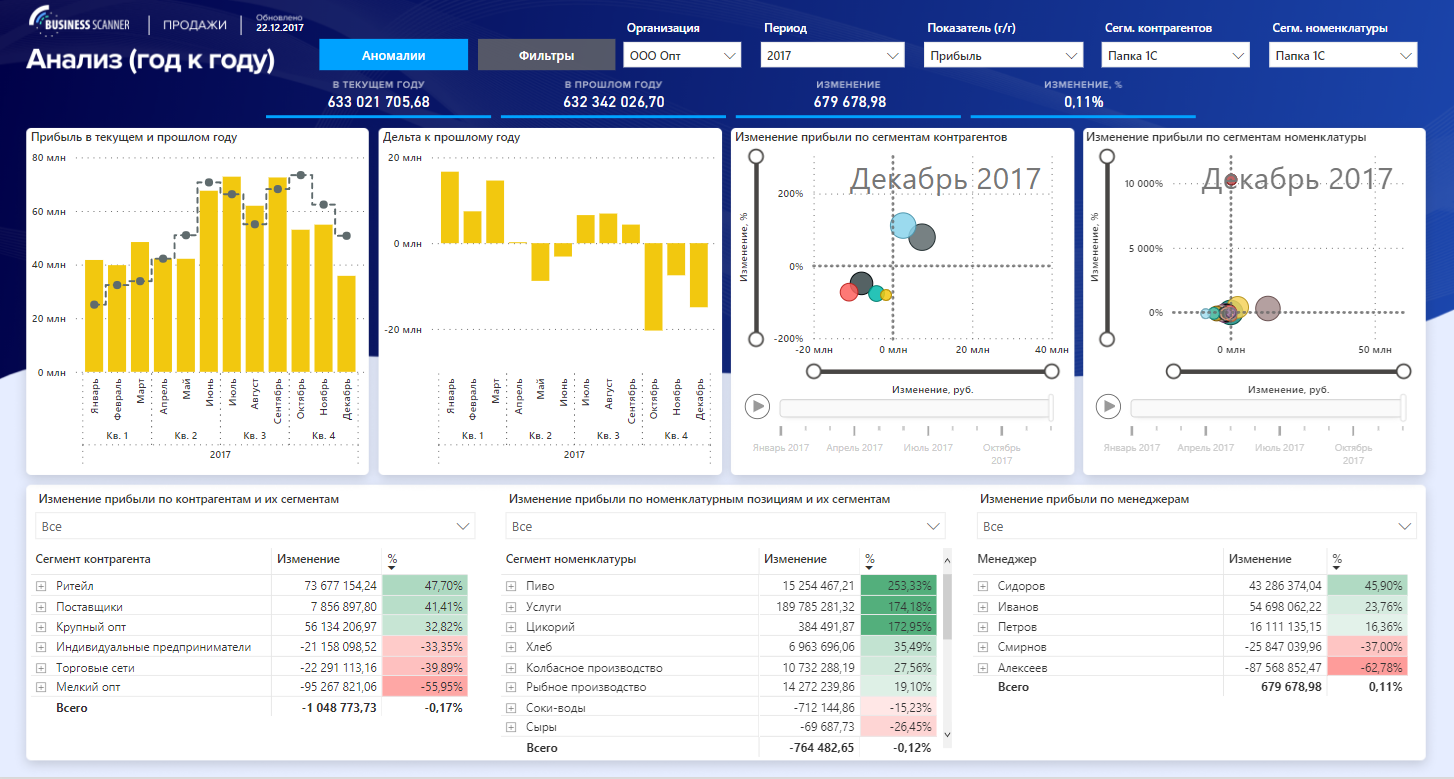The height and width of the screenshot is (779, 1454).
Task: Open the Все dropdown above nomenclature table
Action: [x=725, y=526]
